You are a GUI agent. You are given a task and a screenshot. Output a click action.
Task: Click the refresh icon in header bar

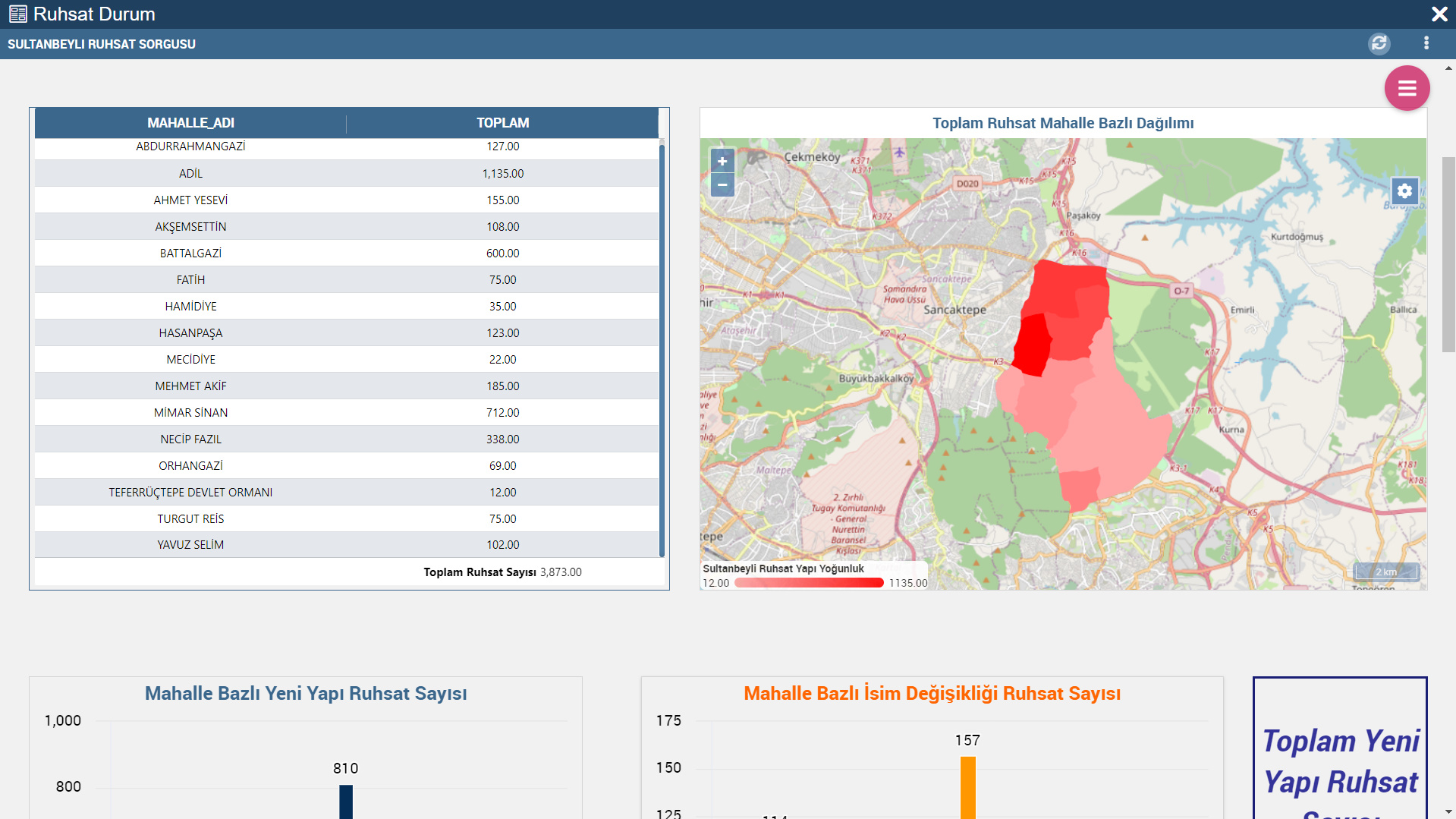[x=1379, y=43]
